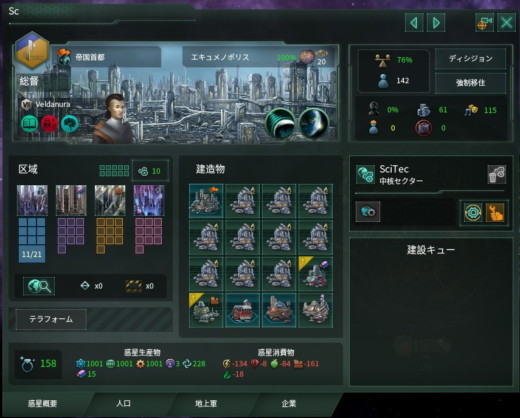Click the 強制移住 resettlement button

pyautogui.click(x=470, y=83)
